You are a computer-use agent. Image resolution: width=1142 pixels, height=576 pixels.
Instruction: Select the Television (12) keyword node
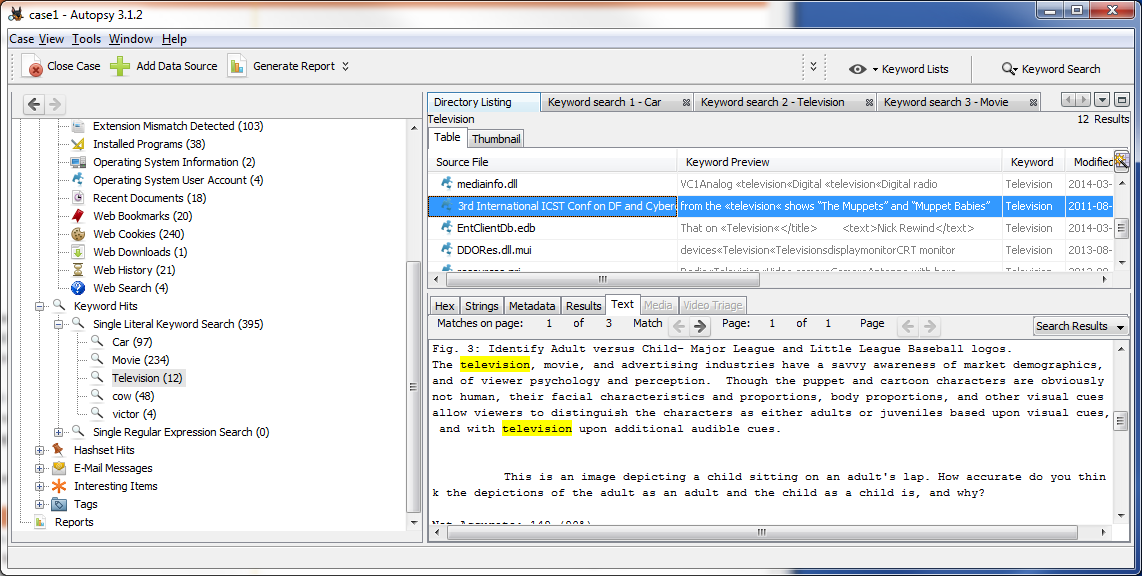[147, 377]
